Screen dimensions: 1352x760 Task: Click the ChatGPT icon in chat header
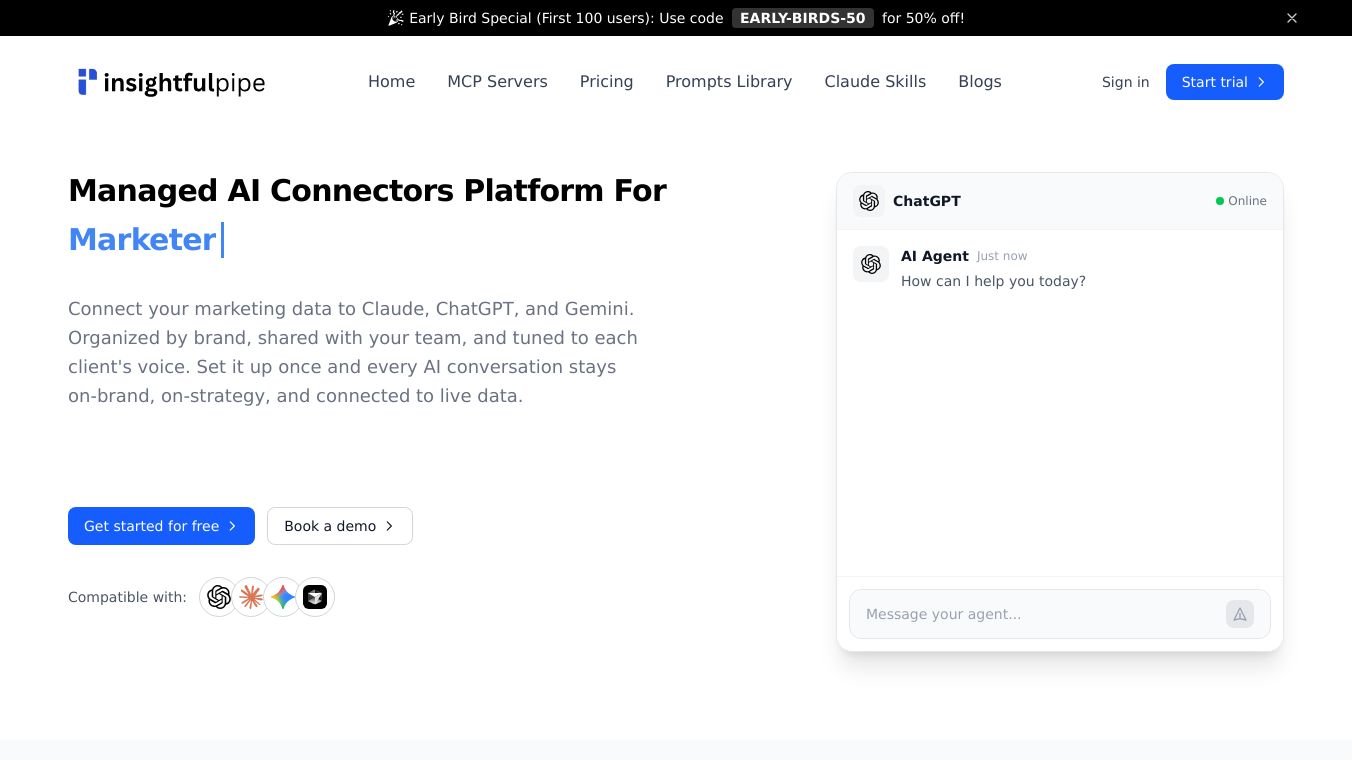(869, 201)
